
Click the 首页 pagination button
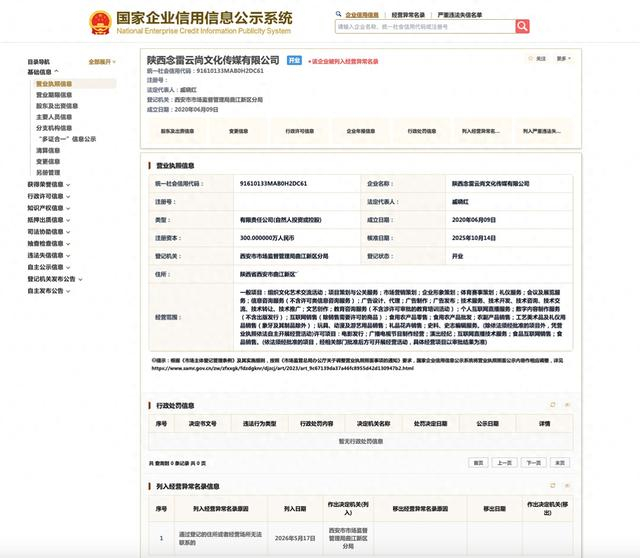[x=478, y=462]
